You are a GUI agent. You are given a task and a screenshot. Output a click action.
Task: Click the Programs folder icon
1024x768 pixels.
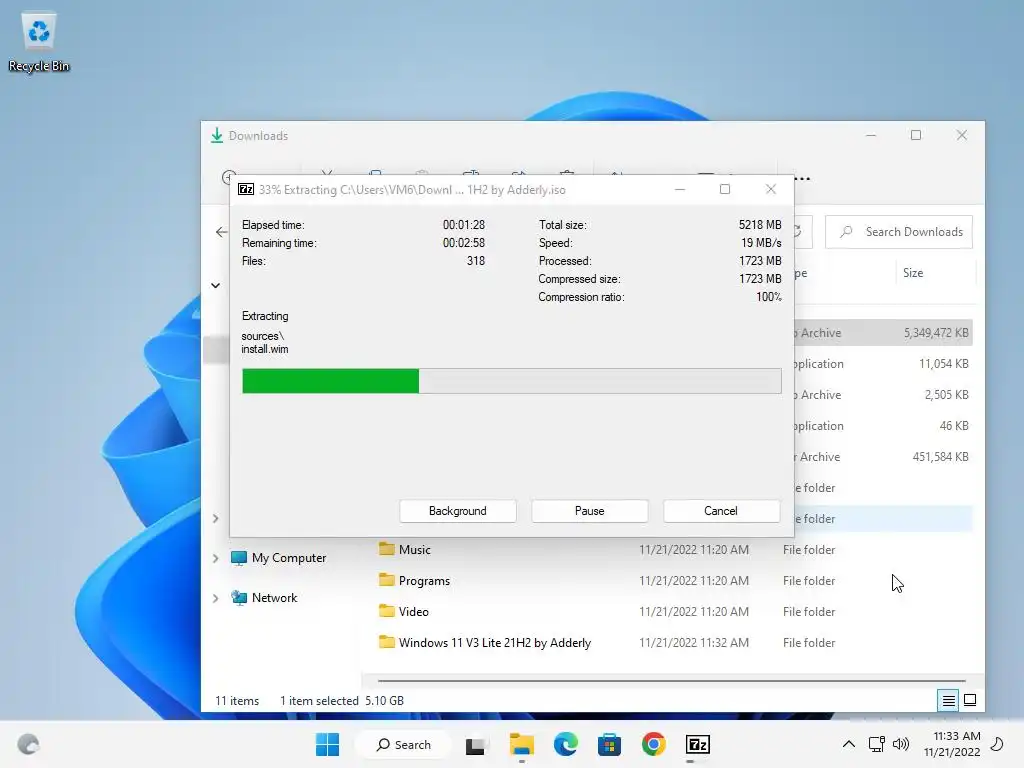[x=387, y=580]
